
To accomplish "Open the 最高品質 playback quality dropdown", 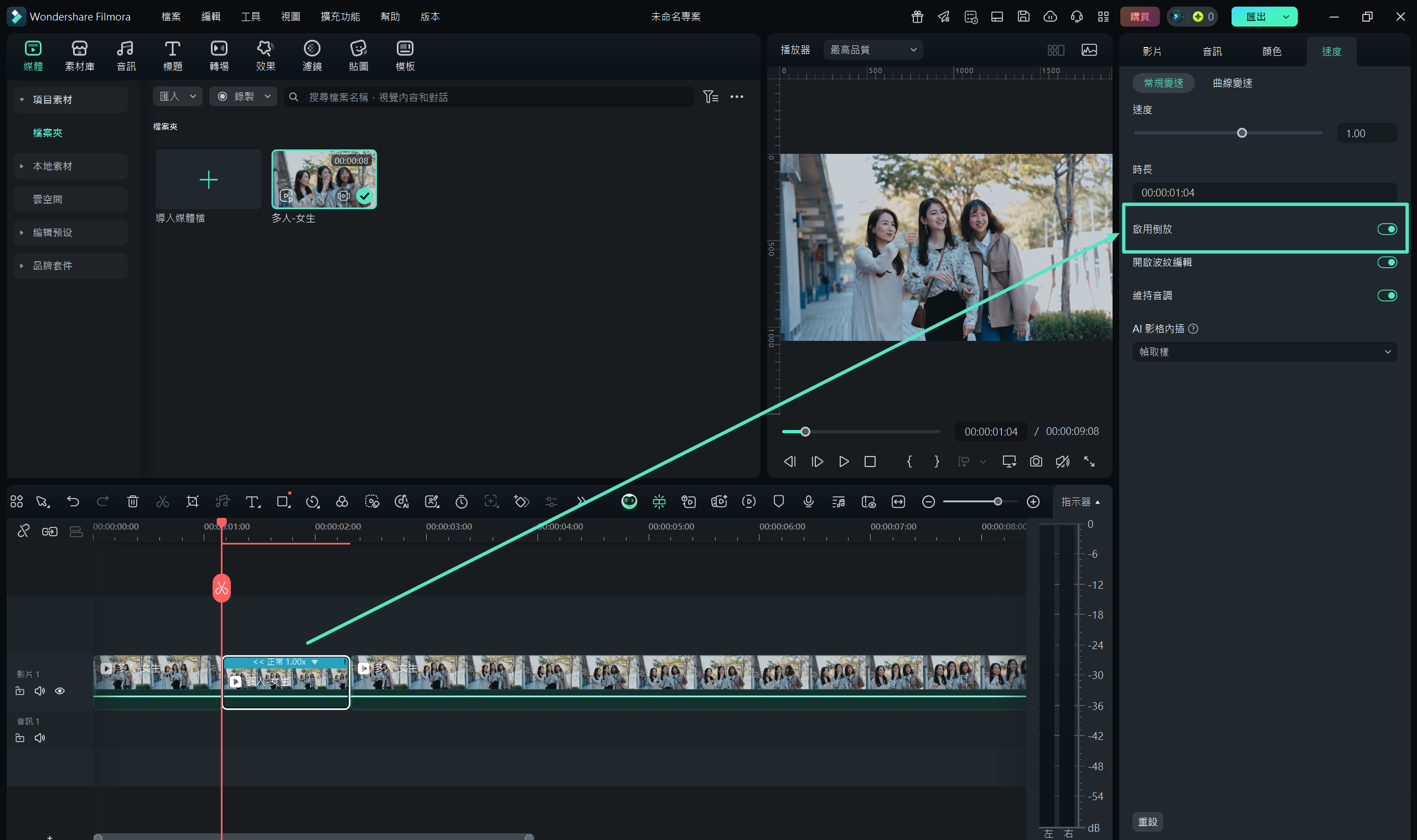I will [x=872, y=50].
